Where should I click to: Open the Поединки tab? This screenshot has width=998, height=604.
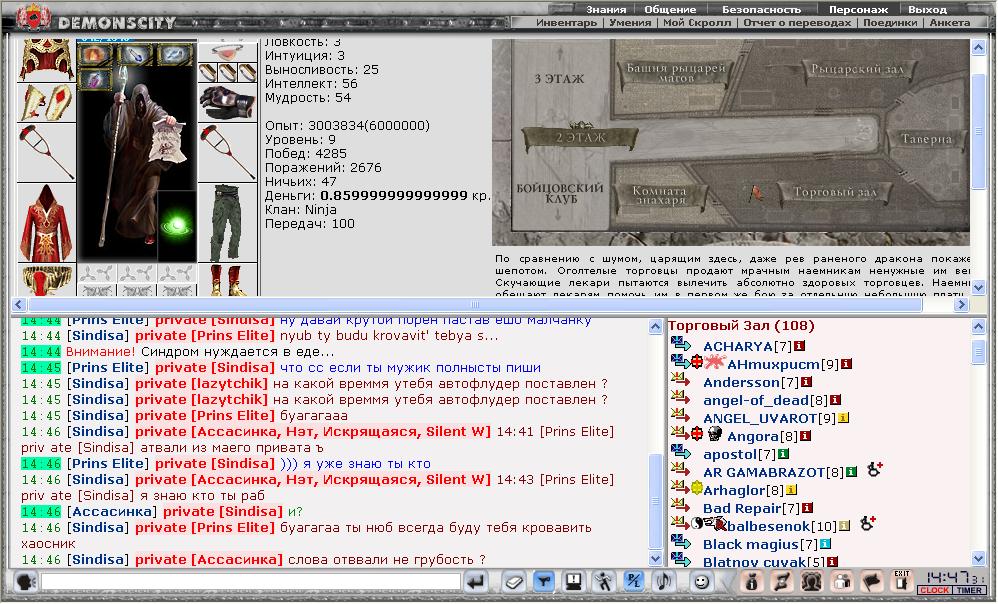[x=890, y=22]
